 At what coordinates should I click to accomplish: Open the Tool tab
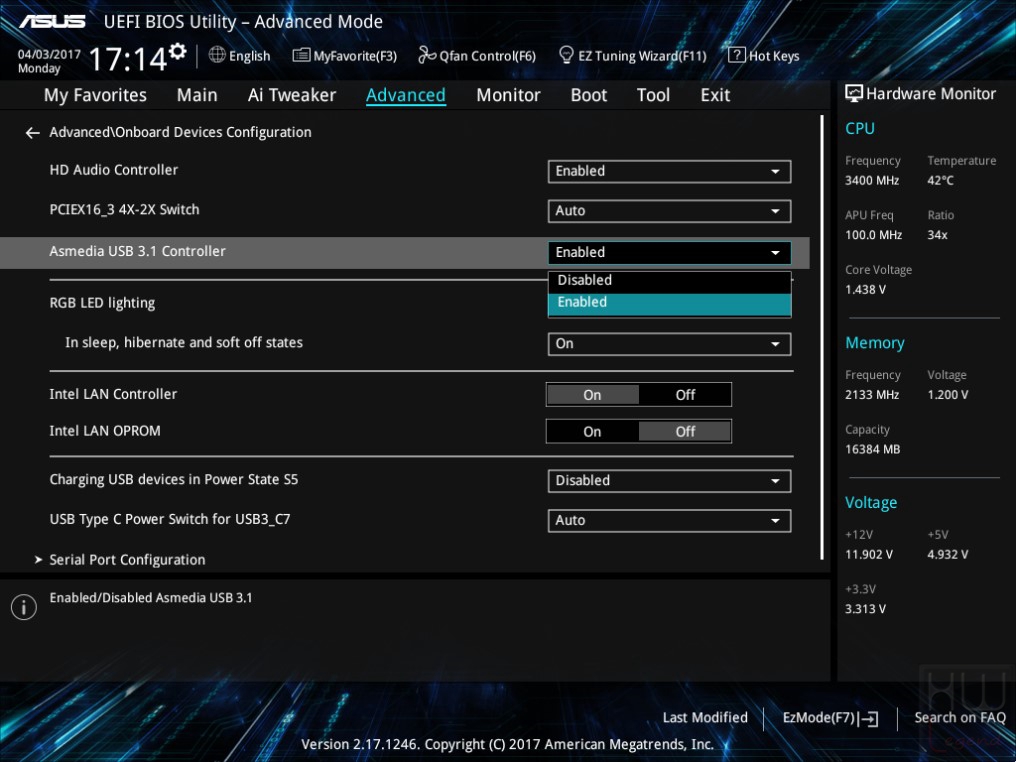[653, 95]
